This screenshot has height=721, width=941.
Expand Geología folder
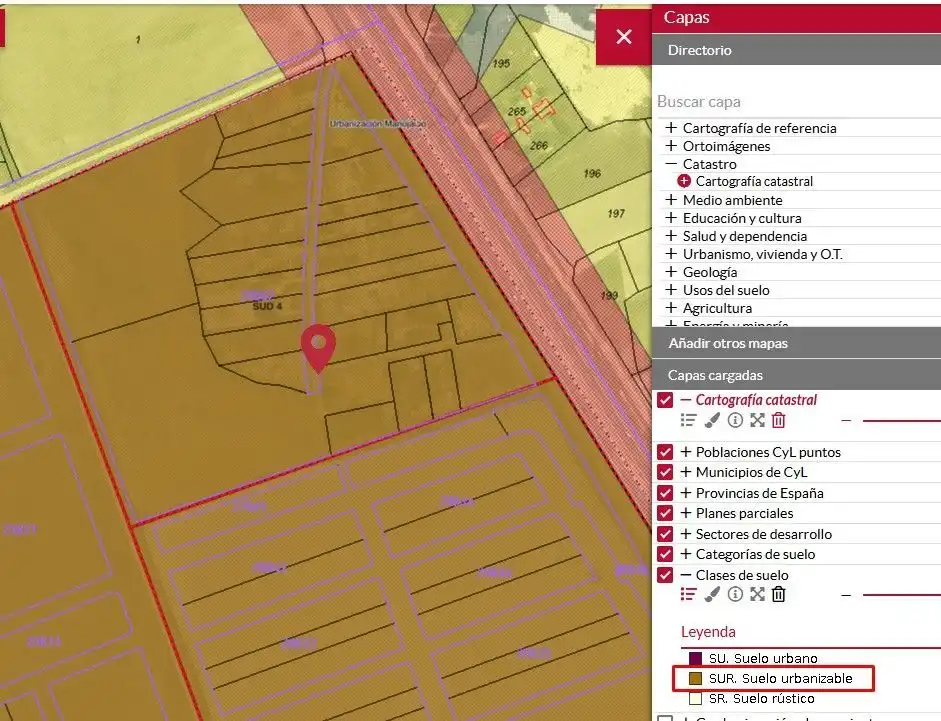click(x=671, y=272)
